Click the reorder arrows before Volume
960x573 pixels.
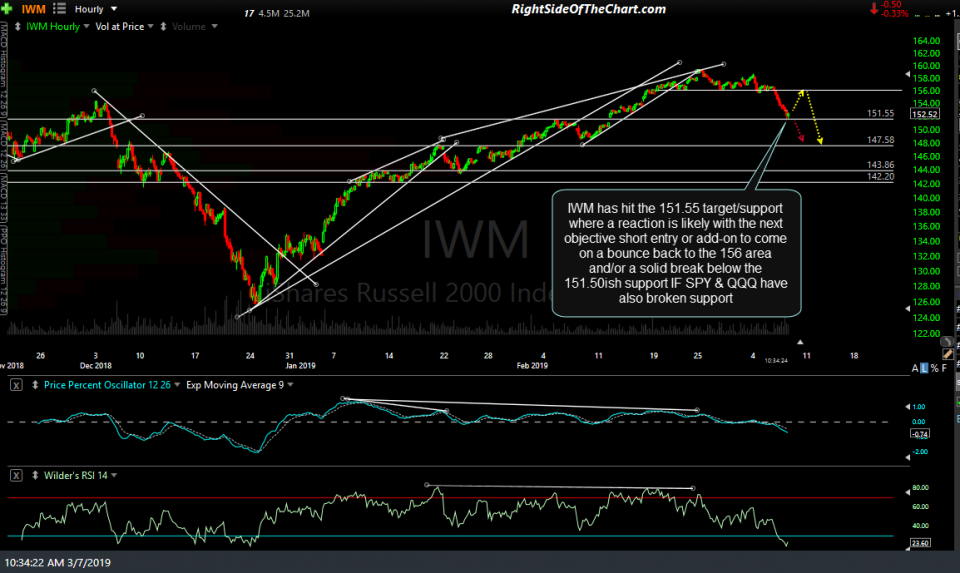click(163, 26)
